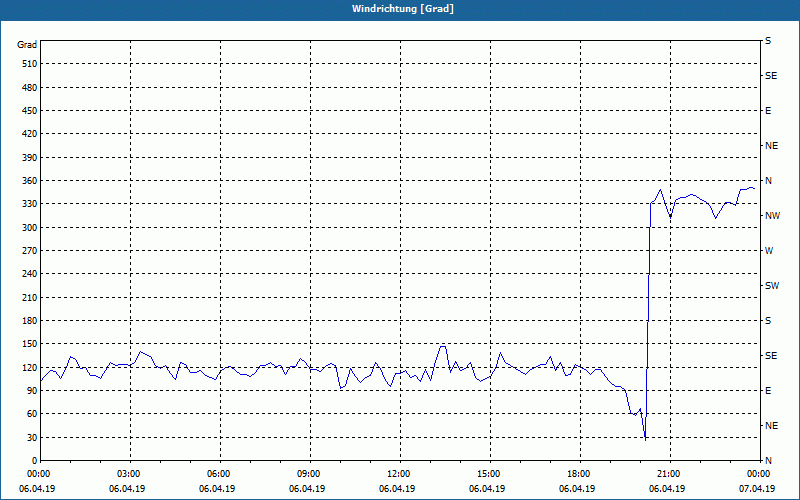Click the 420 degree axis label

[30, 134]
